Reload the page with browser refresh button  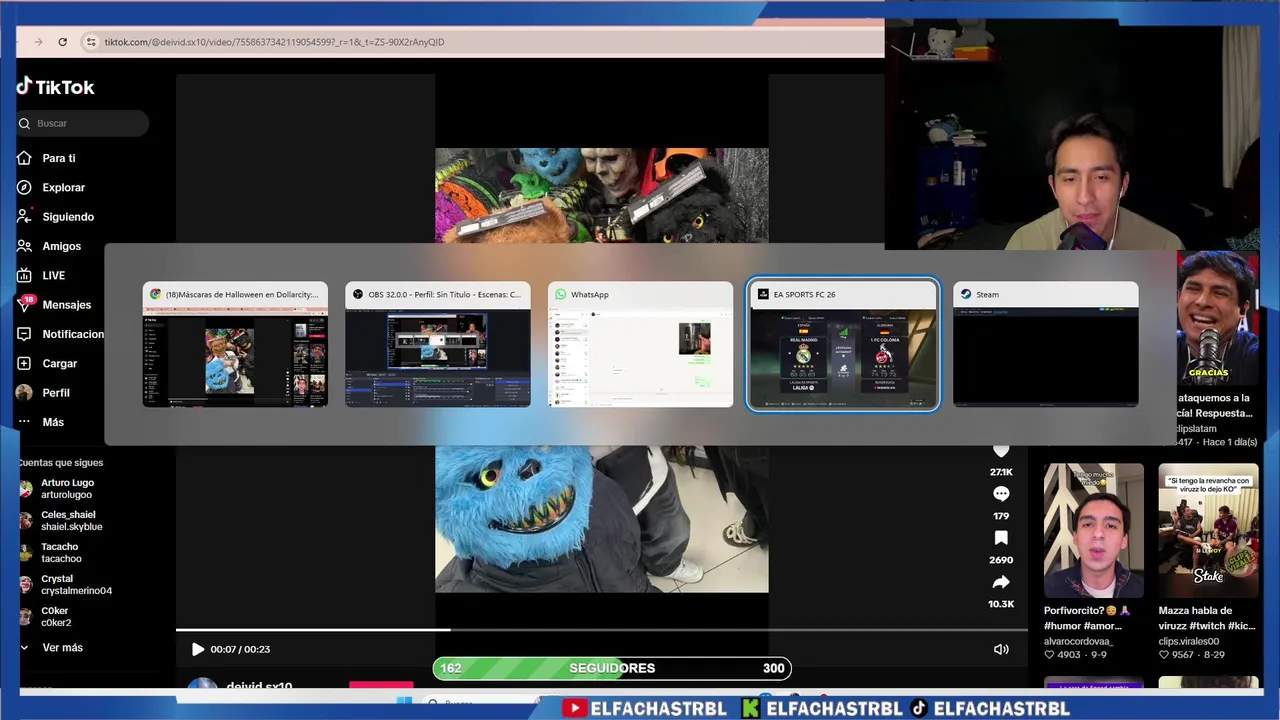pyautogui.click(x=62, y=42)
